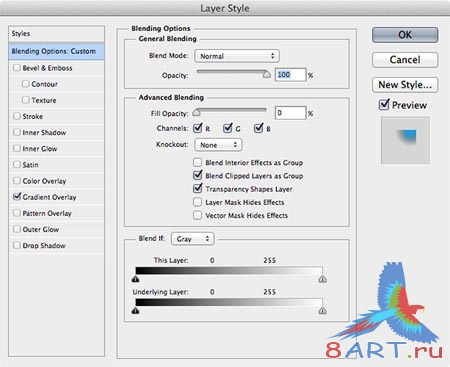This screenshot has height=367, width=450.
Task: Enable Vector Mask Hides Effects
Action: 197,215
